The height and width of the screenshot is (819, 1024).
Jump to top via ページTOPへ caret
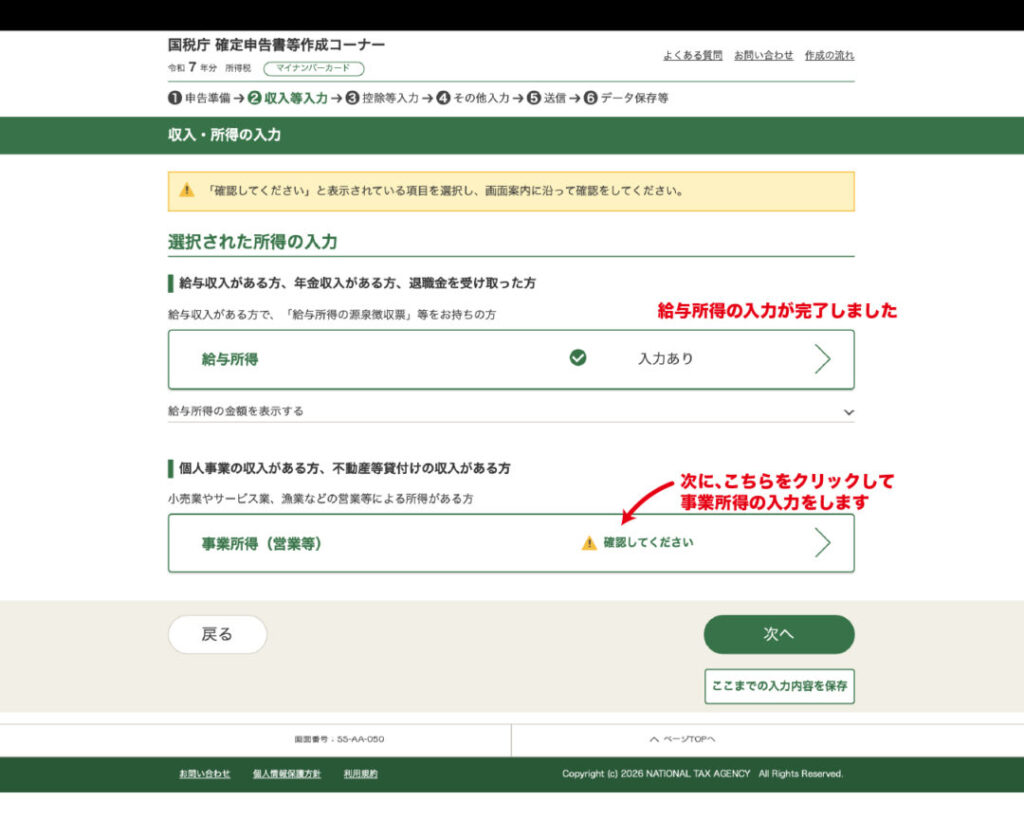pyautogui.click(x=654, y=739)
